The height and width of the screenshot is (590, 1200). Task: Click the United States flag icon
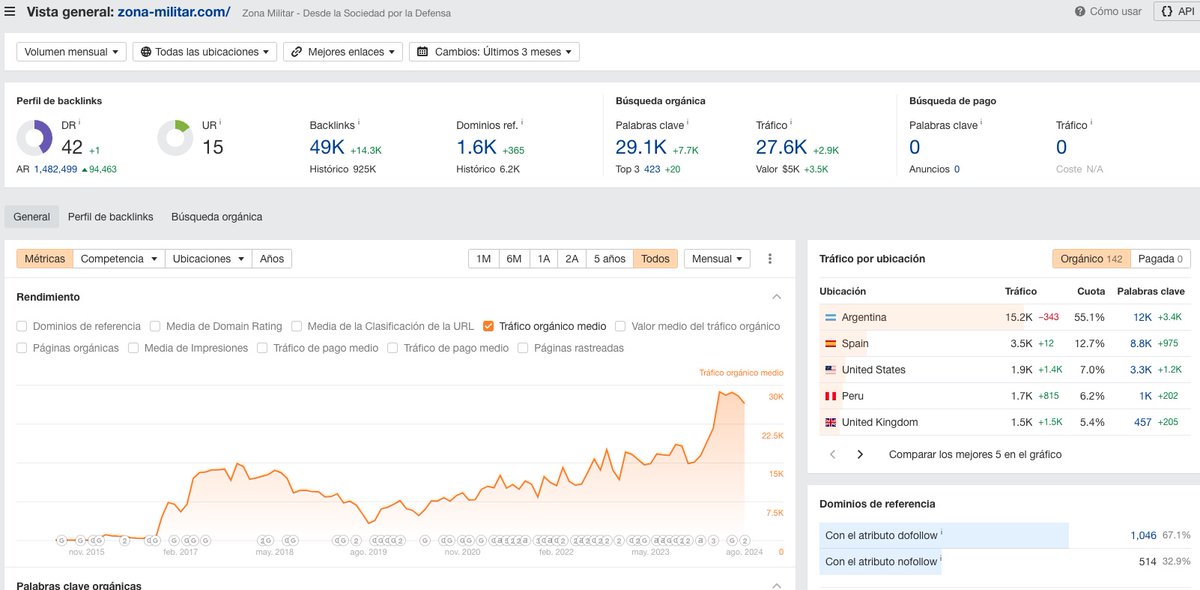(x=830, y=370)
